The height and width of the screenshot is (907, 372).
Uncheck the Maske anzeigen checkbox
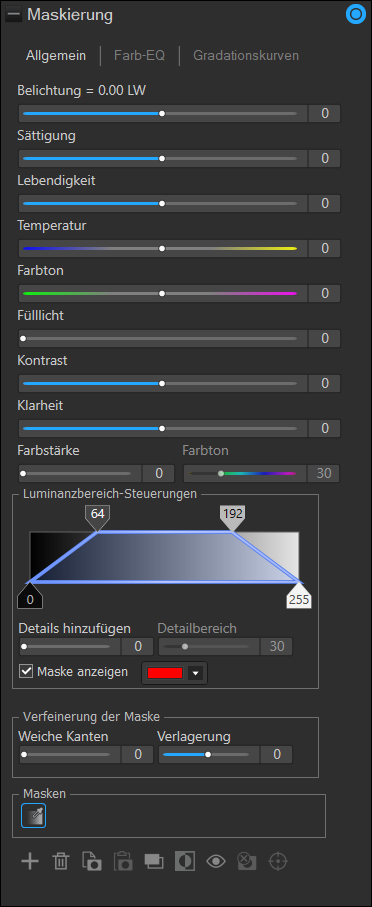pos(26,672)
